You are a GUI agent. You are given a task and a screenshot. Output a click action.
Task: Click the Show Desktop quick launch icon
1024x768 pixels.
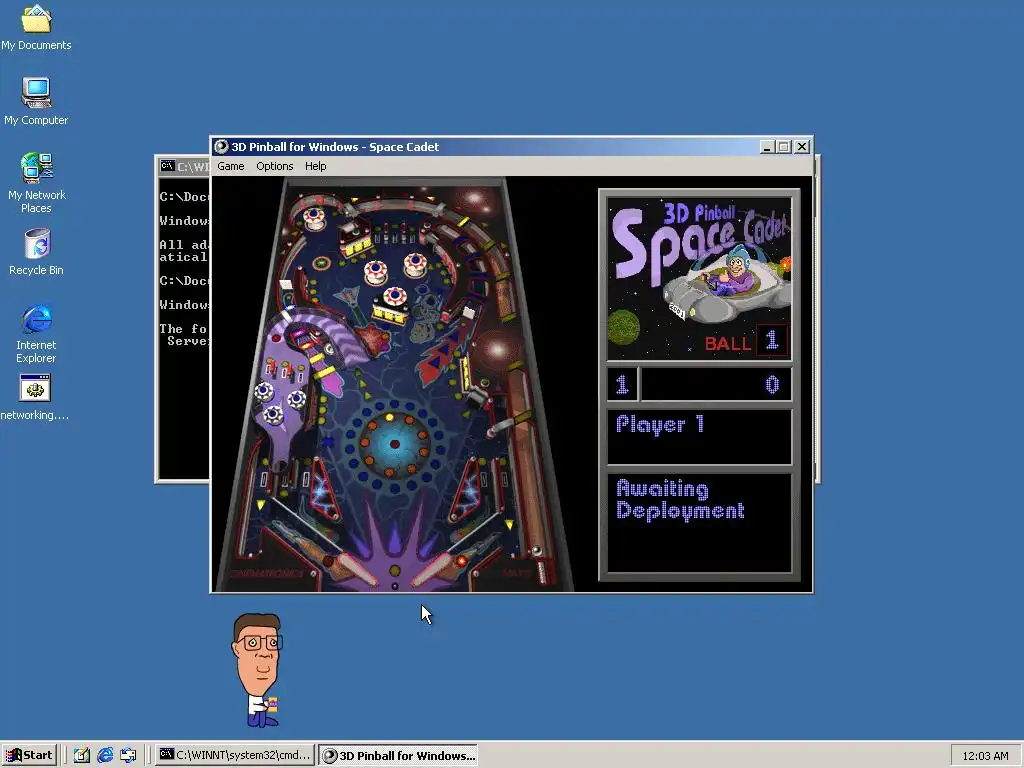tap(82, 755)
